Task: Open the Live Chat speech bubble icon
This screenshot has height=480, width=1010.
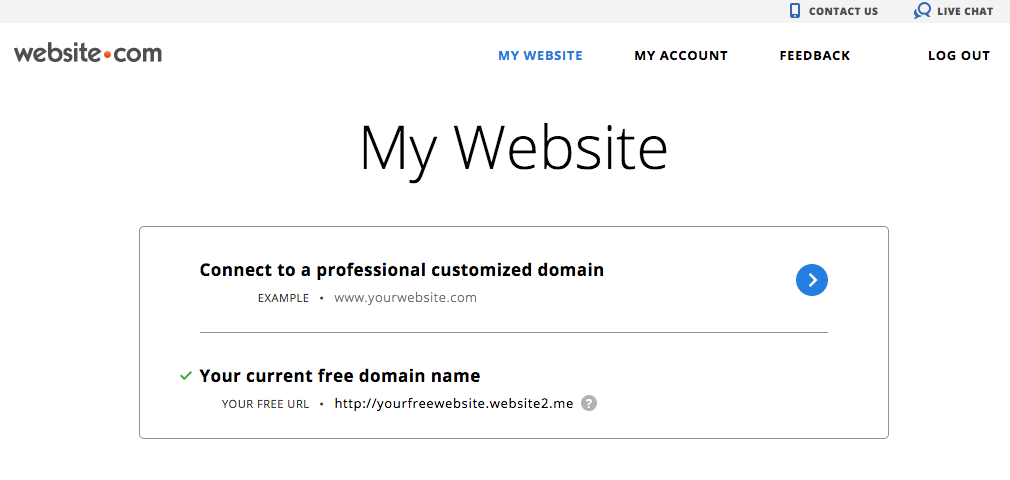Action: (922, 11)
